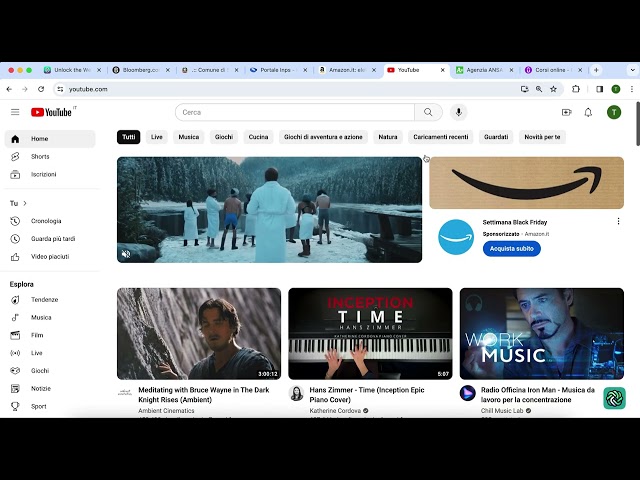The height and width of the screenshot is (480, 640).
Task: Open the YouTube account avatar menu
Action: [x=613, y=112]
